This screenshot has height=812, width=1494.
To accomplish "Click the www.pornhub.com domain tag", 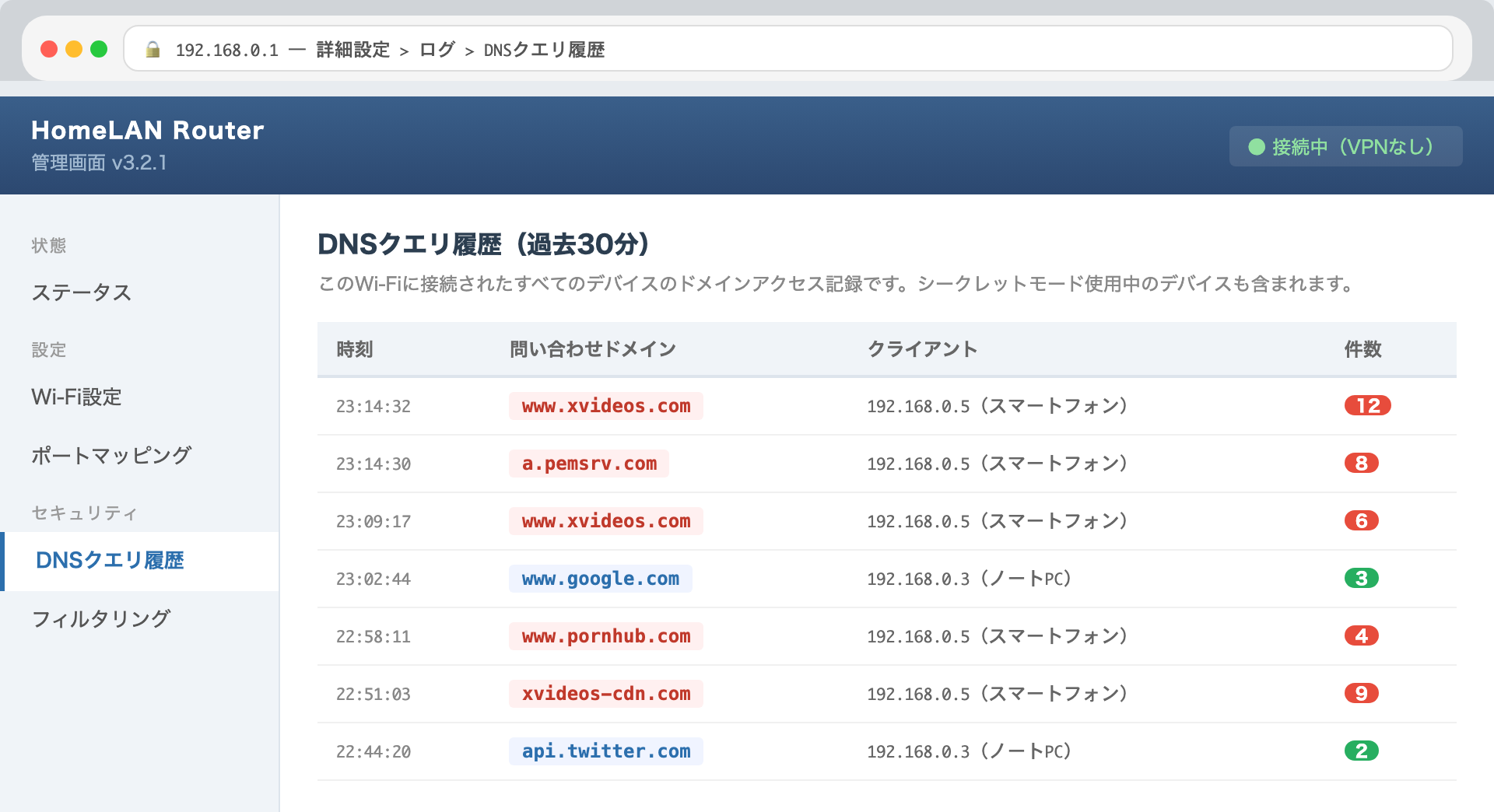I will tap(606, 636).
